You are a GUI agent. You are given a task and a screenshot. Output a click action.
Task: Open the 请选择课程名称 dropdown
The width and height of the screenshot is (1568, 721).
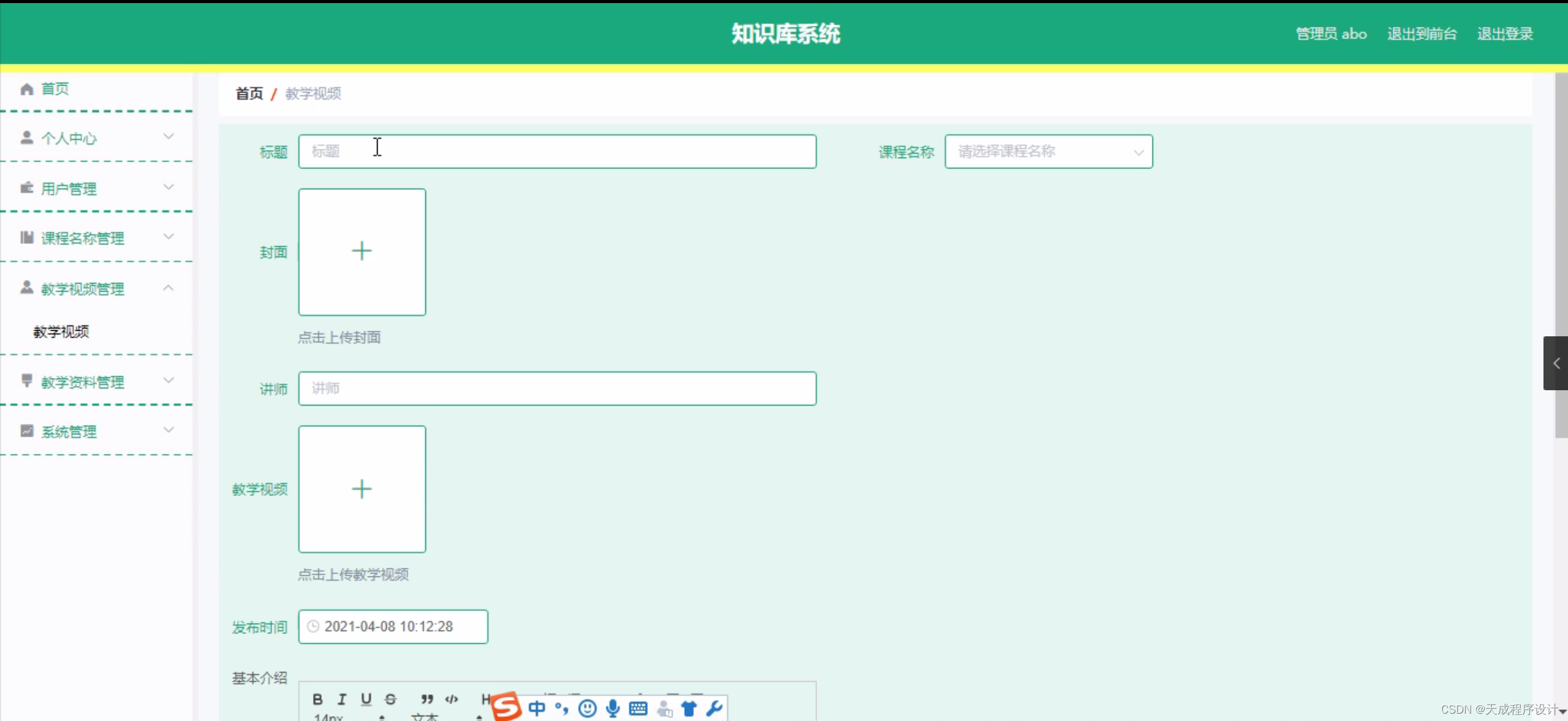point(1049,151)
